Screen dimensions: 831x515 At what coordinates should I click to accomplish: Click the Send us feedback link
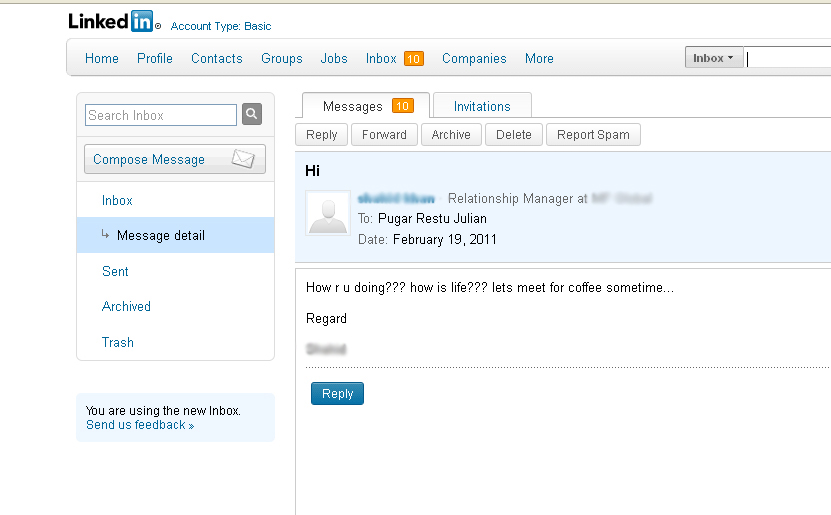coord(136,425)
